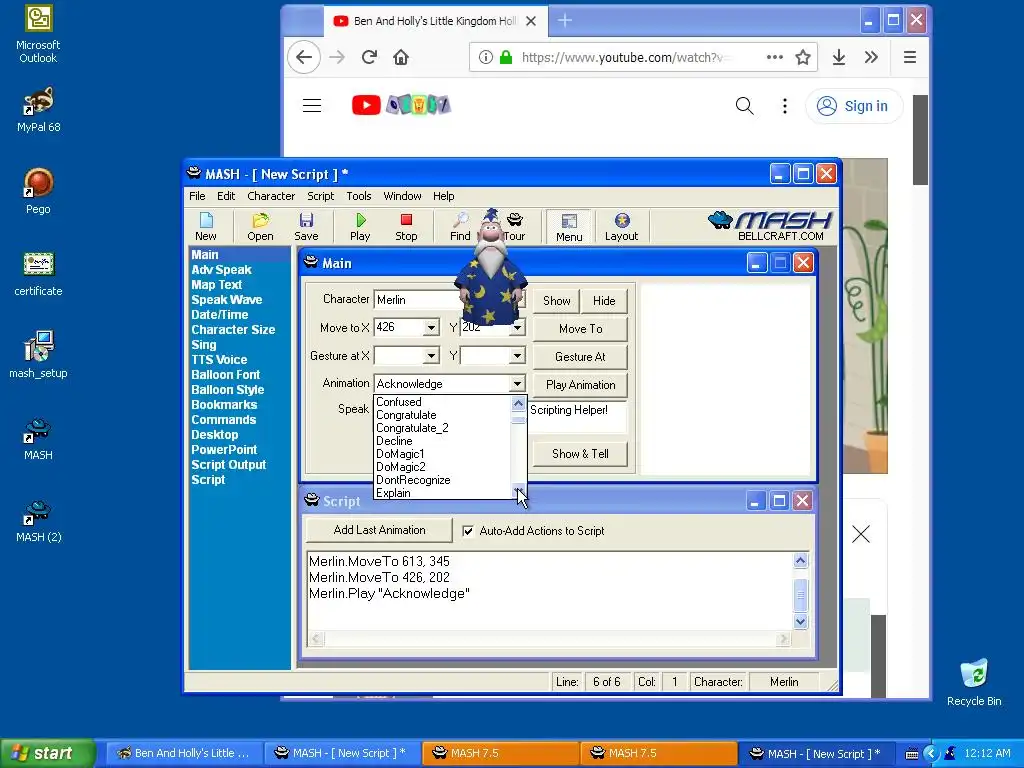The width and height of the screenshot is (1024, 768).
Task: Click the script box scroll-down arrow
Action: [801, 621]
